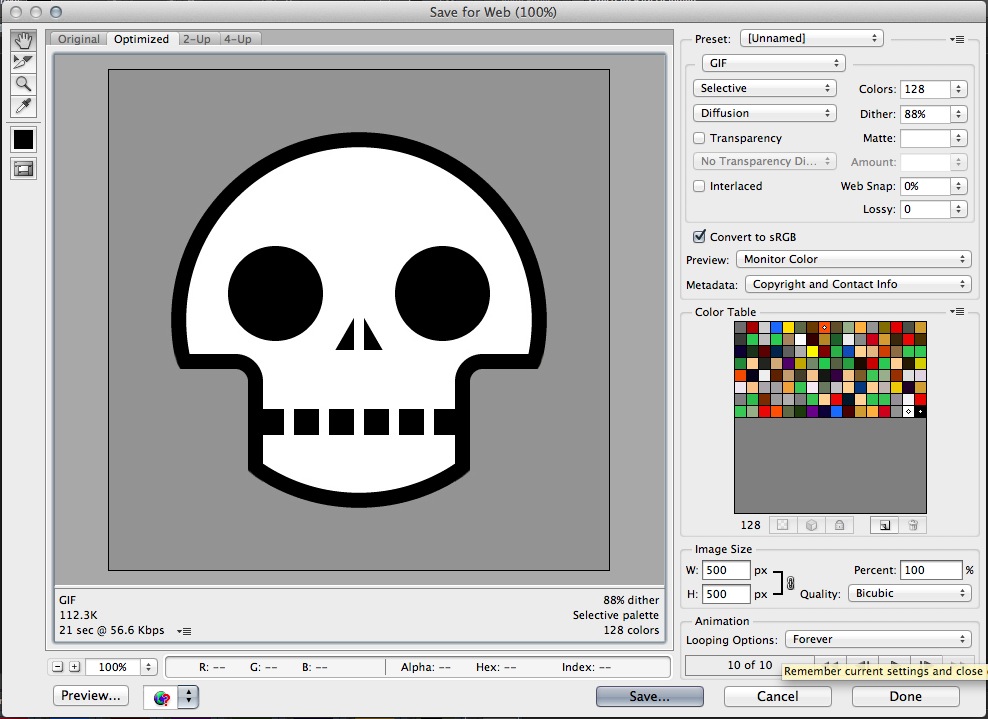The height and width of the screenshot is (719, 988).
Task: Toggle slices visibility icon
Action: 23,169
